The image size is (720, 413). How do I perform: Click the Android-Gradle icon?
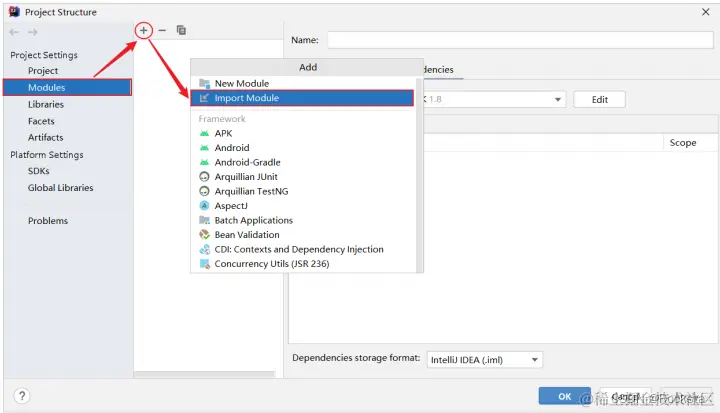click(204, 162)
